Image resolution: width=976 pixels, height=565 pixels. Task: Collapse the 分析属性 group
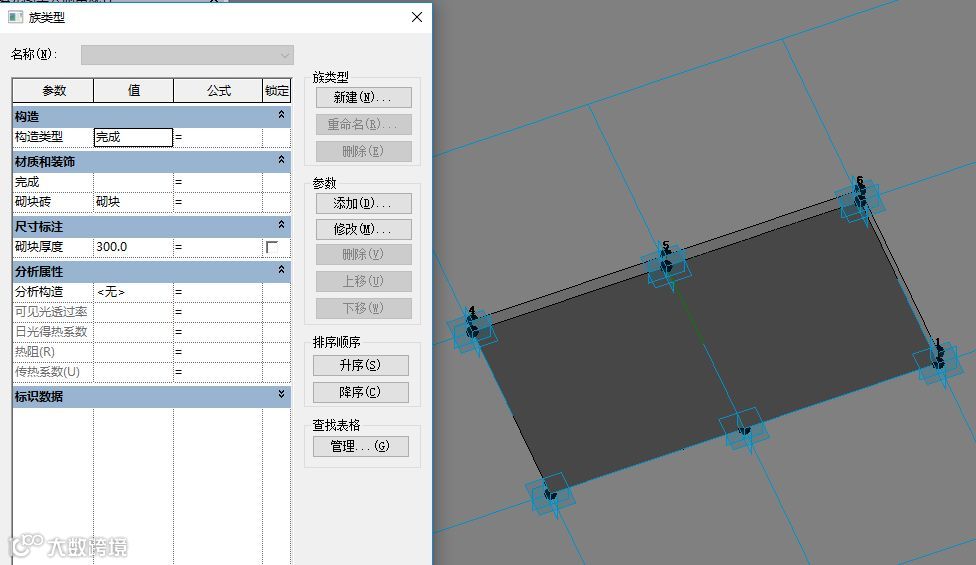[281, 269]
